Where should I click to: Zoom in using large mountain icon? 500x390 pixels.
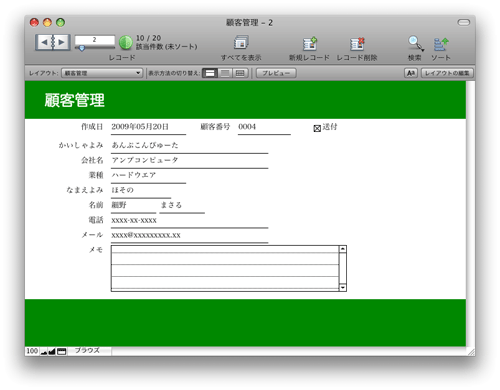[x=52, y=351]
